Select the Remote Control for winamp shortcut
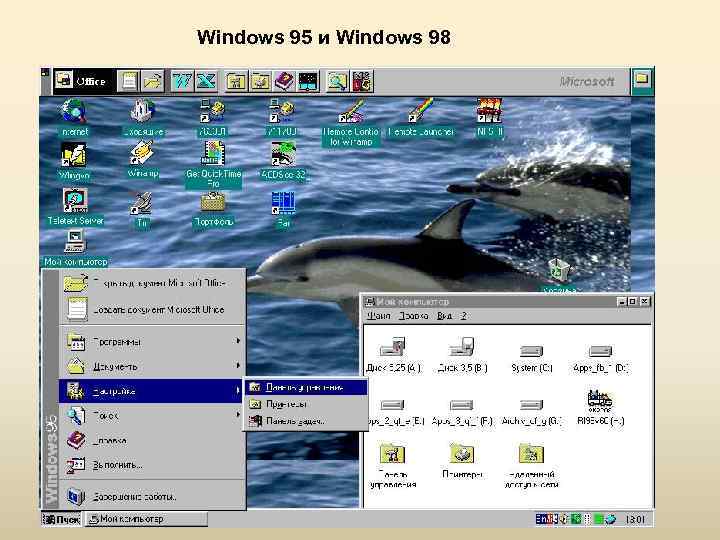 (351, 123)
